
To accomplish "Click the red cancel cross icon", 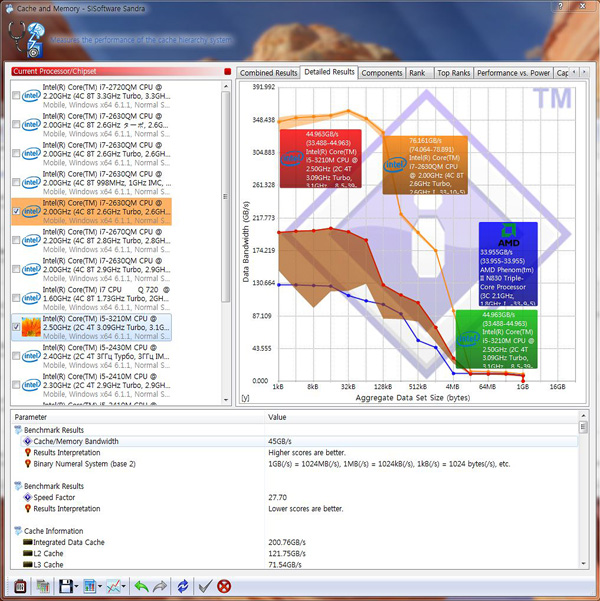I will tap(224, 586).
